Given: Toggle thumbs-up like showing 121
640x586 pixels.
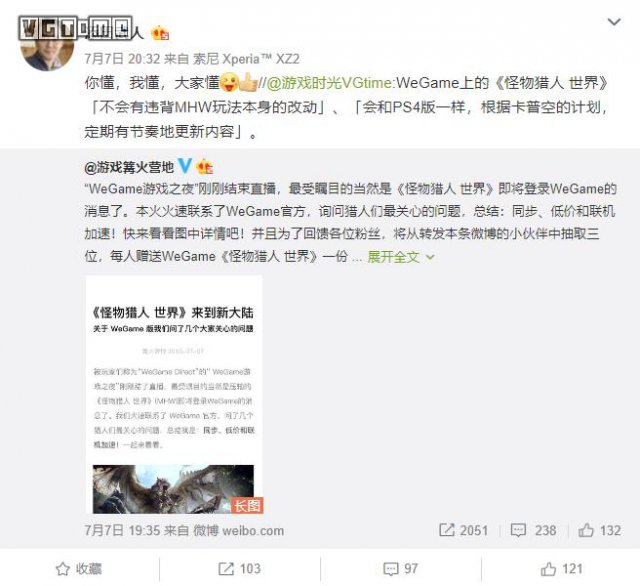Looking at the screenshot, I should [x=562, y=568].
